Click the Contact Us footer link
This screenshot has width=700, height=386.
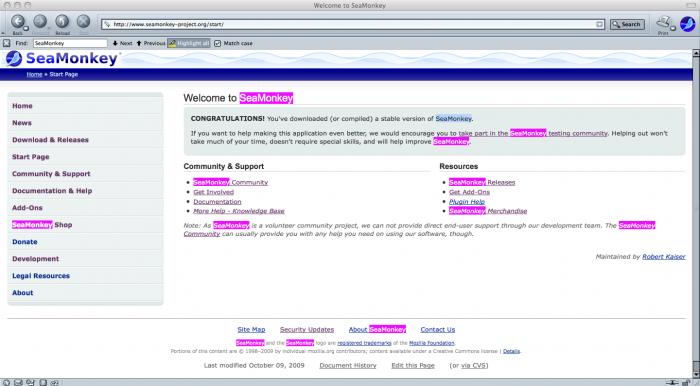438,329
